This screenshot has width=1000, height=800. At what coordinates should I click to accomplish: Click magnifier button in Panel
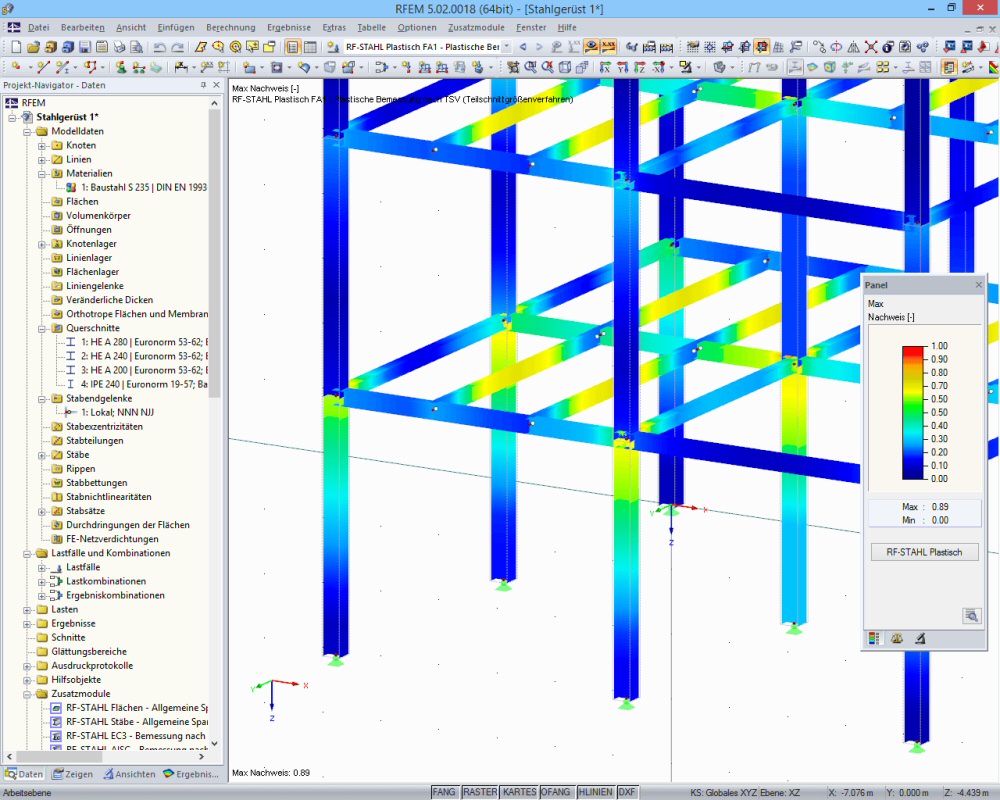click(x=971, y=616)
